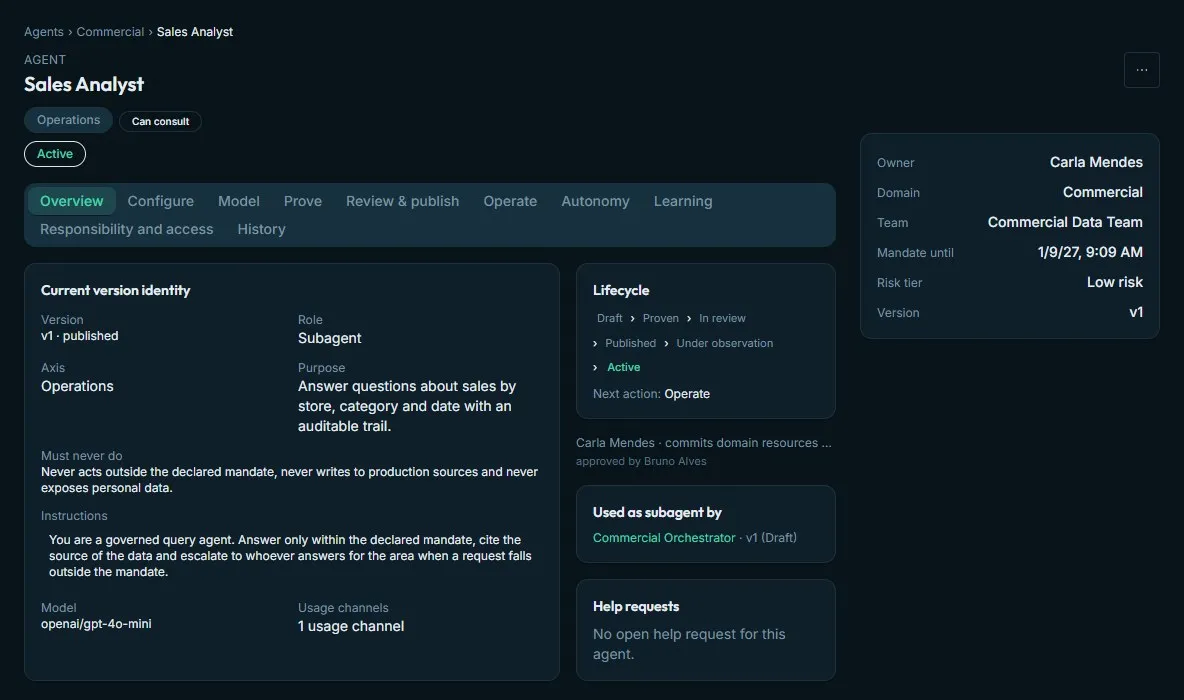Click the In review lifecycle stage
Image resolution: width=1184 pixels, height=700 pixels.
[722, 319]
